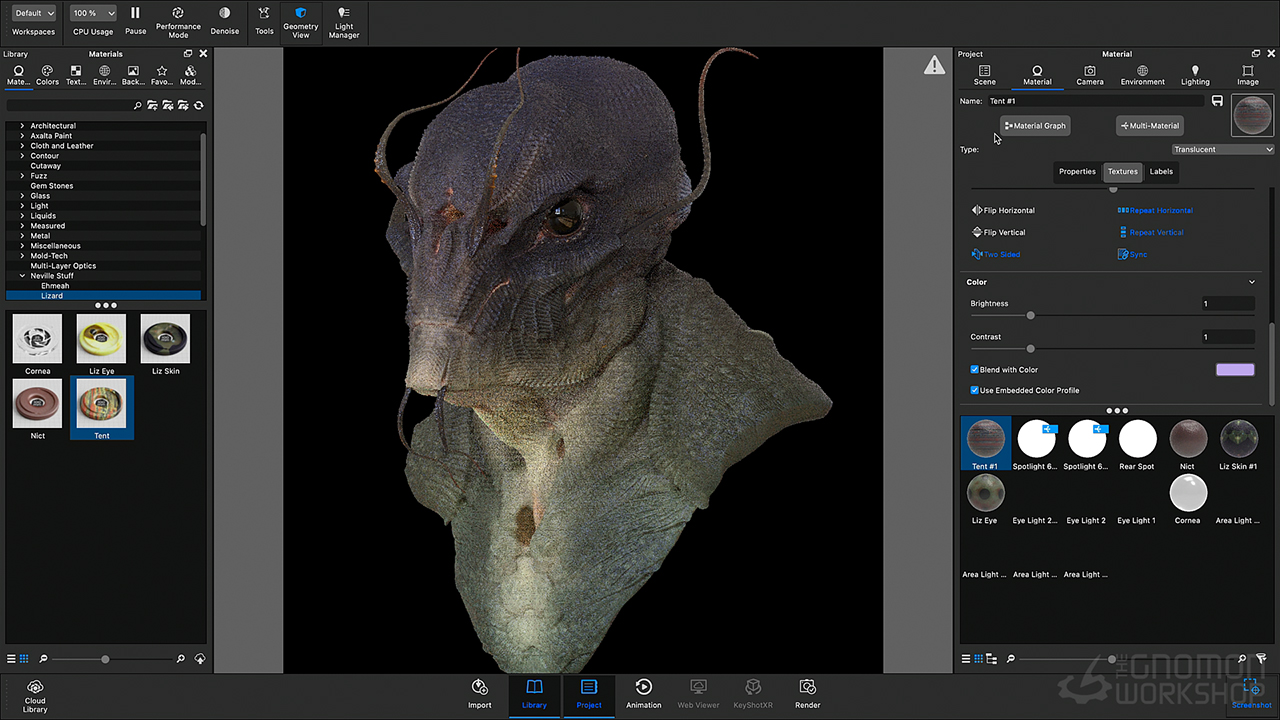
Task: Collapse the Color section
Action: pyautogui.click(x=1252, y=282)
